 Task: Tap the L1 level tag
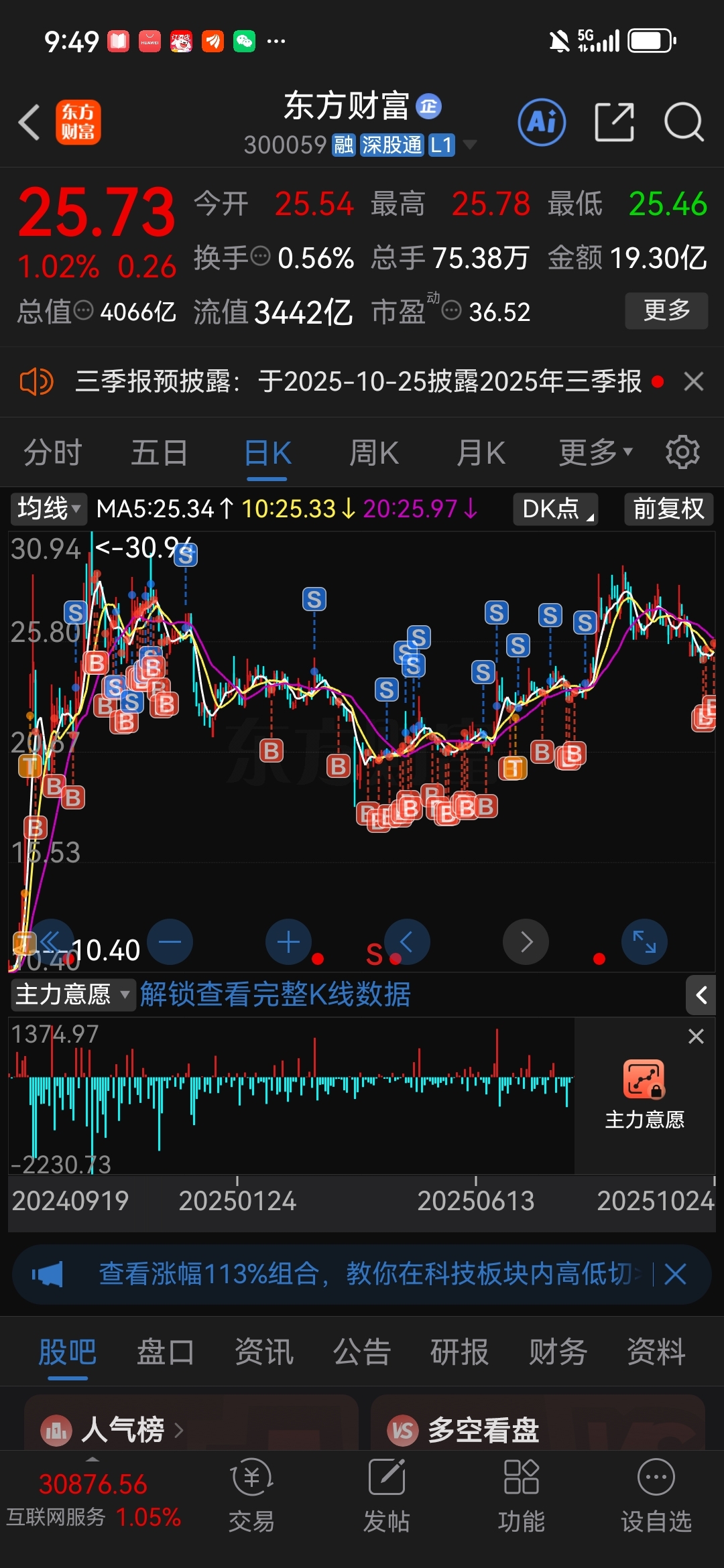pos(442,145)
